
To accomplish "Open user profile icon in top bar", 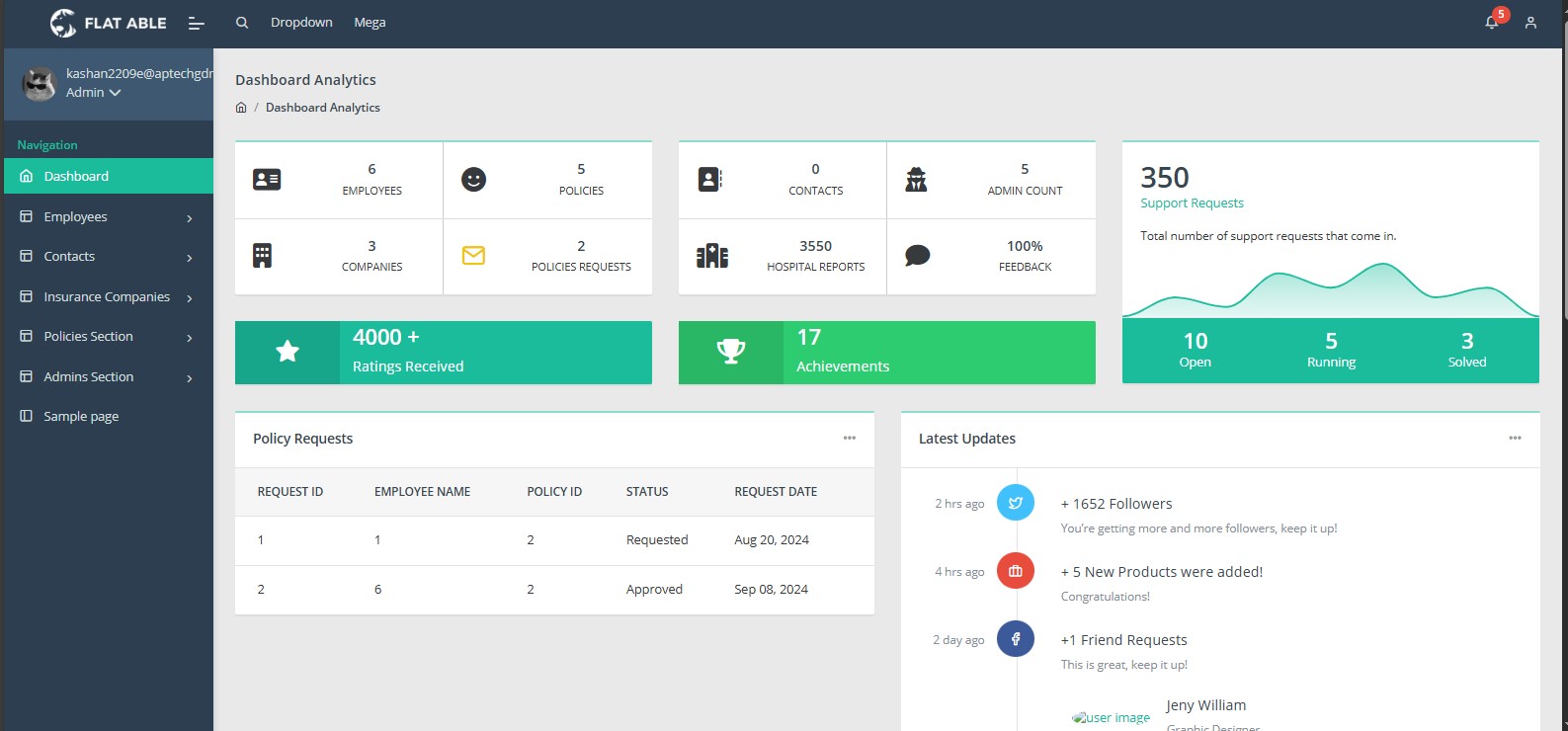I will 1530,23.
